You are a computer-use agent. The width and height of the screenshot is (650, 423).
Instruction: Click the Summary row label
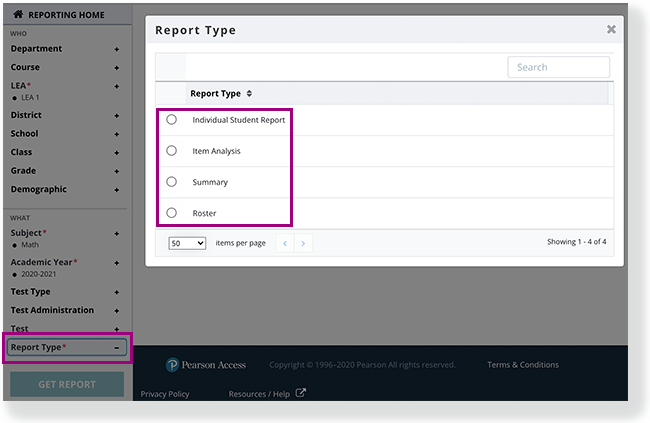click(210, 182)
